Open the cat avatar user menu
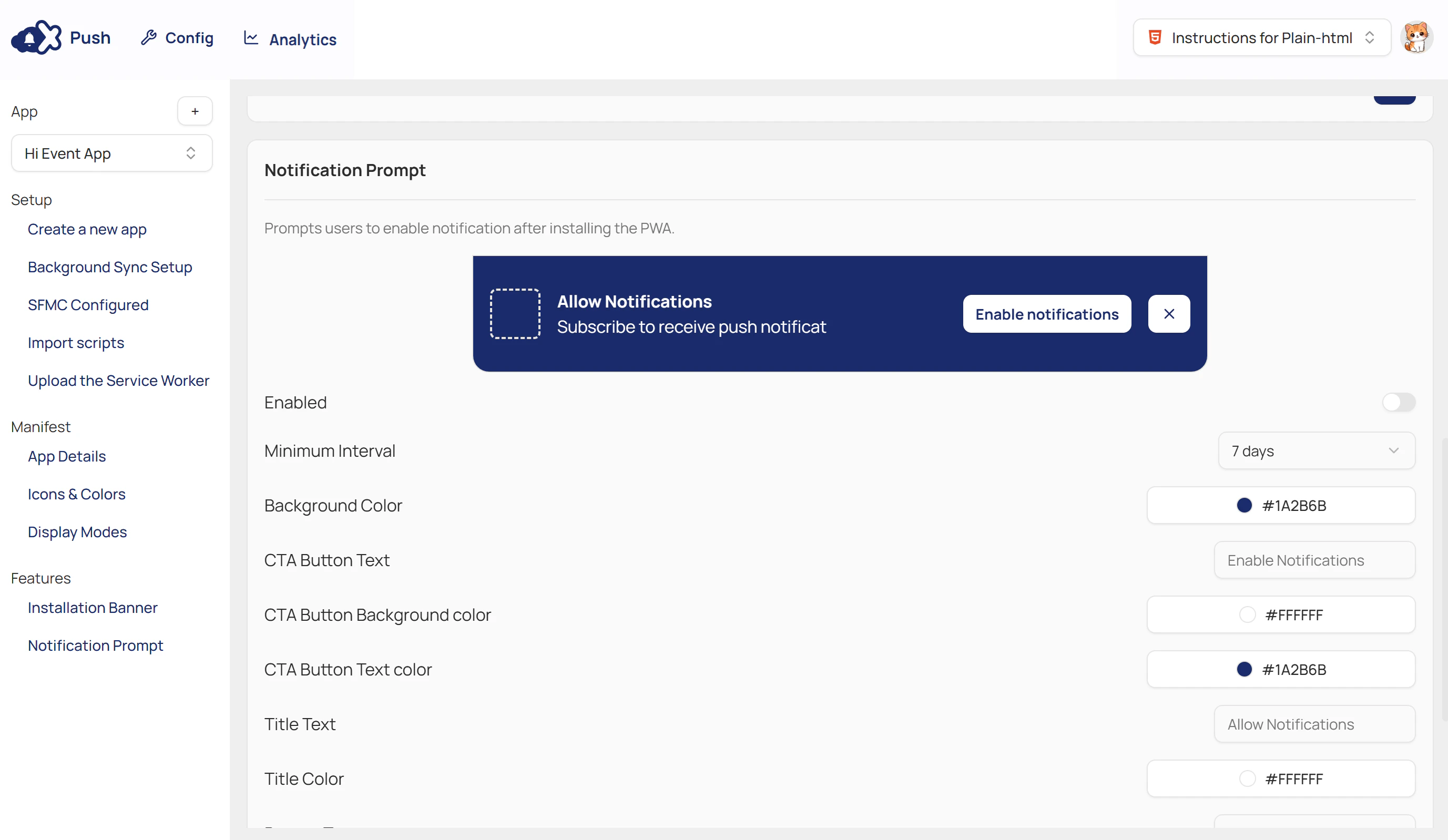The width and height of the screenshot is (1448, 840). (1416, 37)
